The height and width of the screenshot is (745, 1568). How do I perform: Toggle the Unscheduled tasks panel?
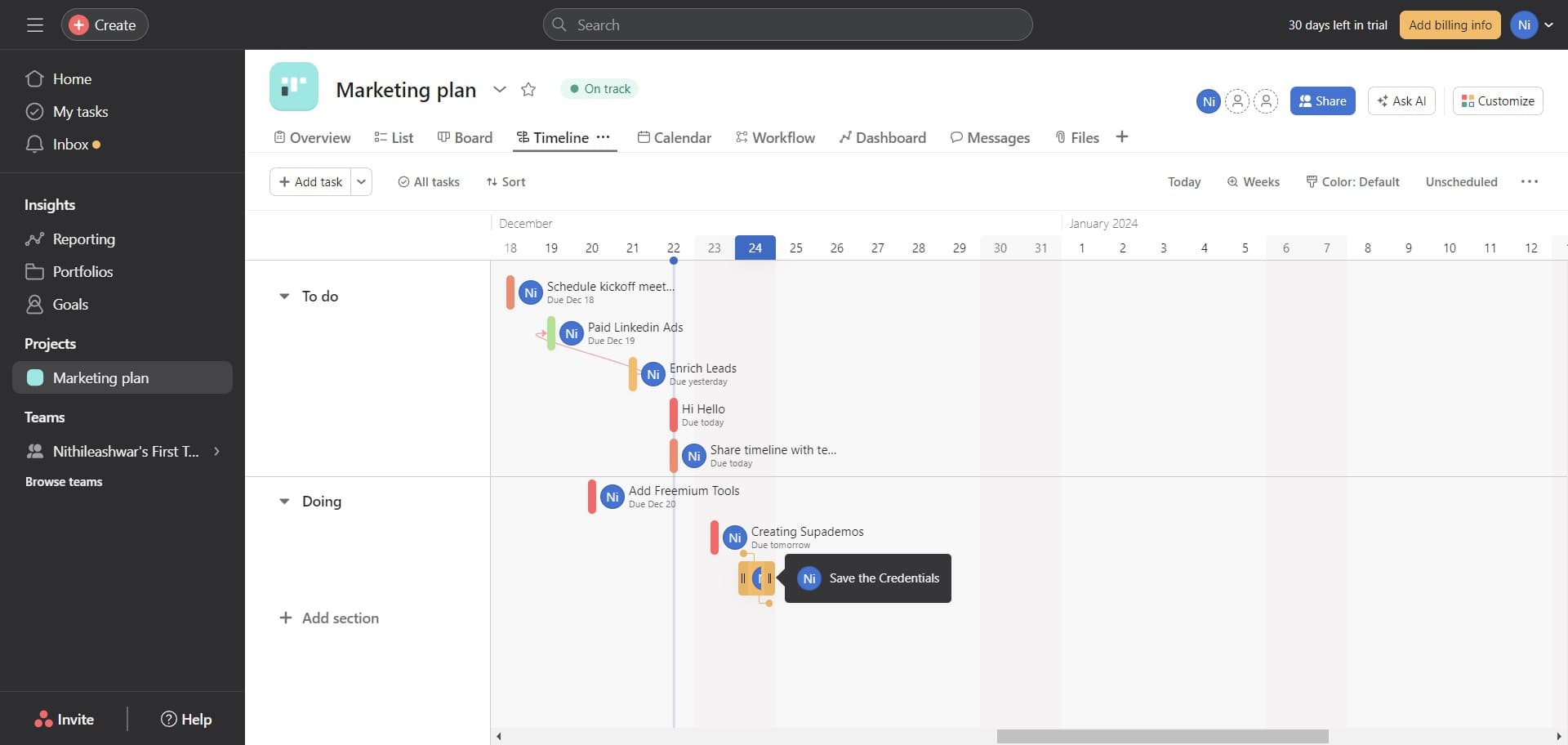(1461, 181)
